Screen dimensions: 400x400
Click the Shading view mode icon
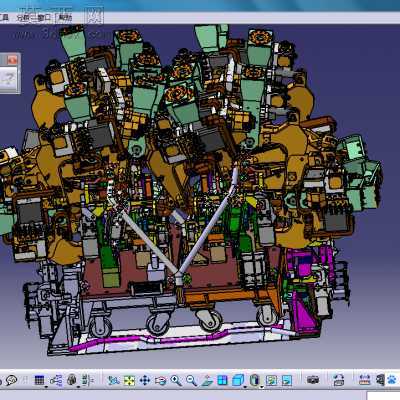[255, 380]
